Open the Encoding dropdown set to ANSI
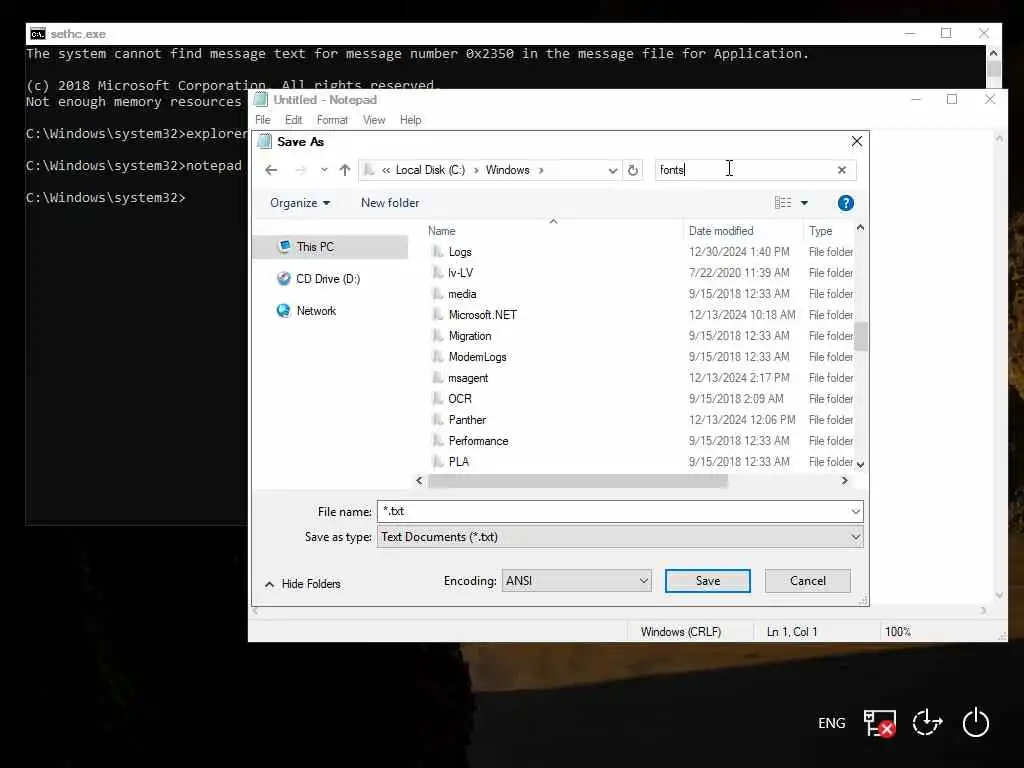The image size is (1024, 768). [x=577, y=581]
